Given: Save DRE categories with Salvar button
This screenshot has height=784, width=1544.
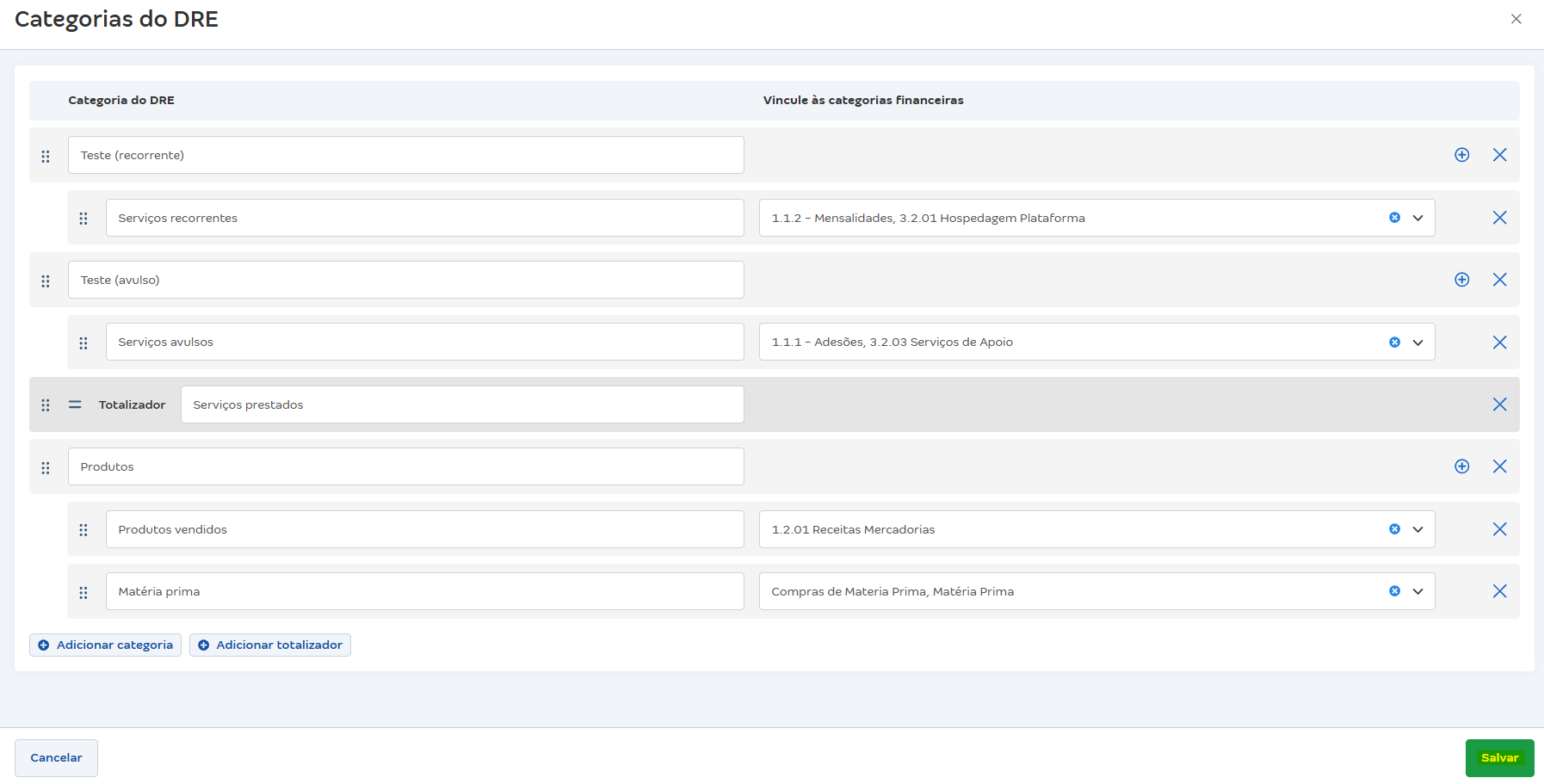Looking at the screenshot, I should [x=1499, y=758].
